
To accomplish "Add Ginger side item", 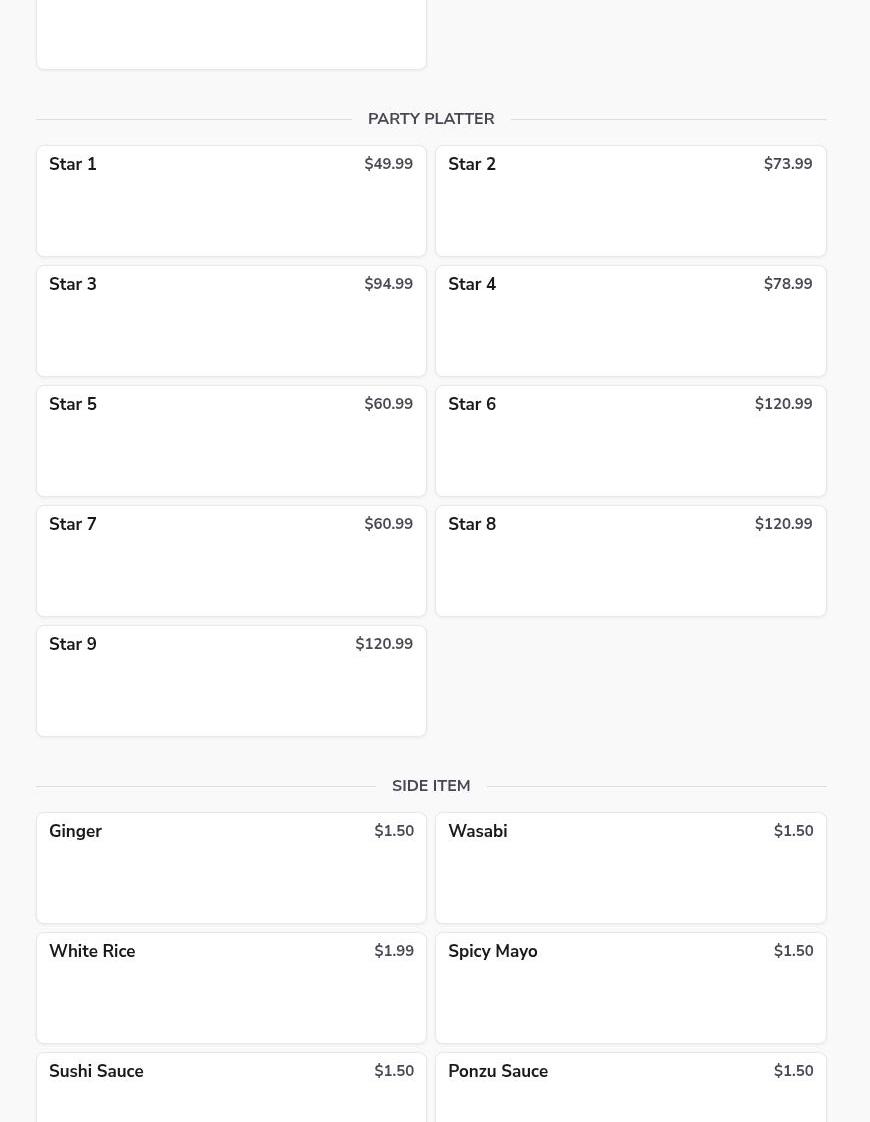I will 231,868.
